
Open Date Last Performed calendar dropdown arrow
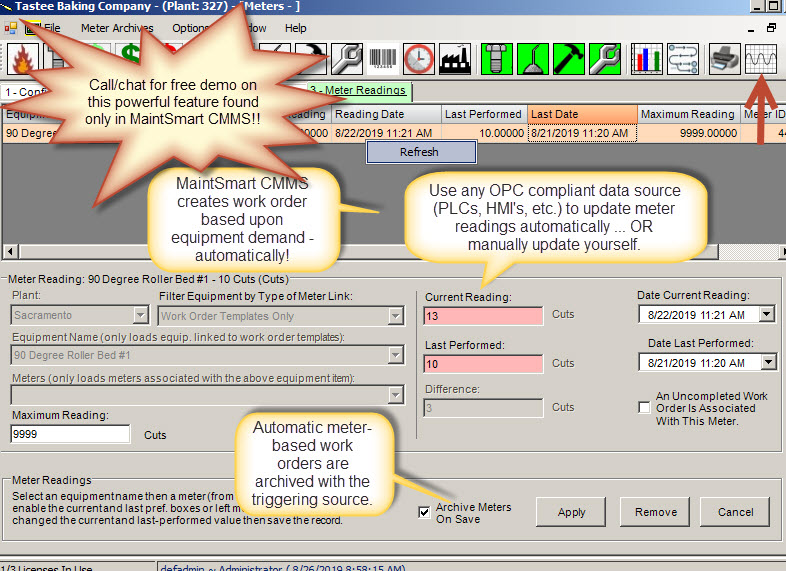[768, 362]
